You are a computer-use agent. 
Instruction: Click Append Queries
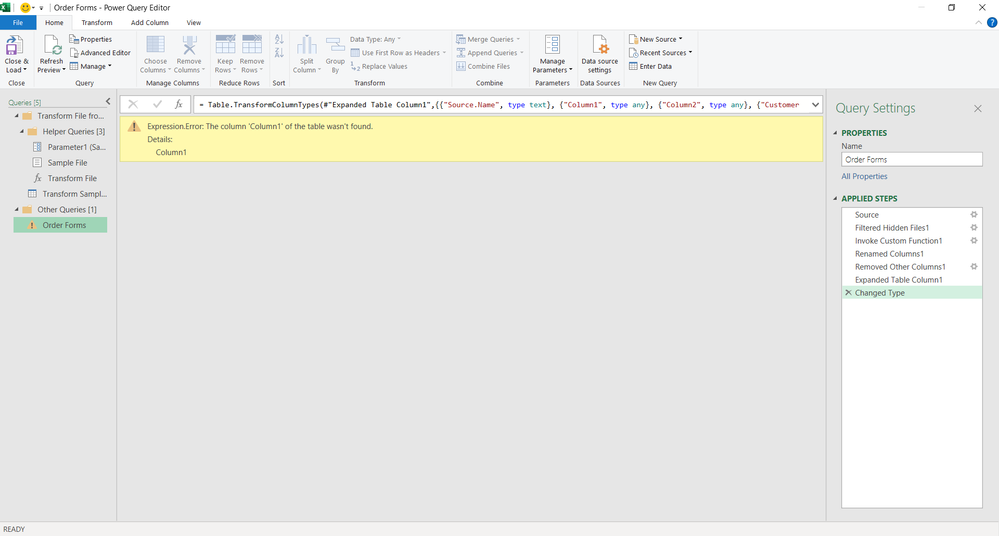click(489, 53)
